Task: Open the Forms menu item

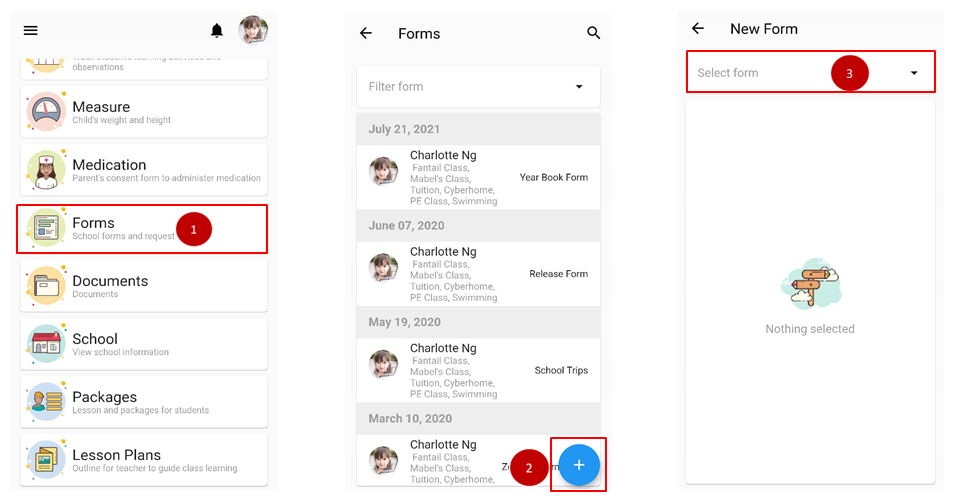Action: [142, 229]
